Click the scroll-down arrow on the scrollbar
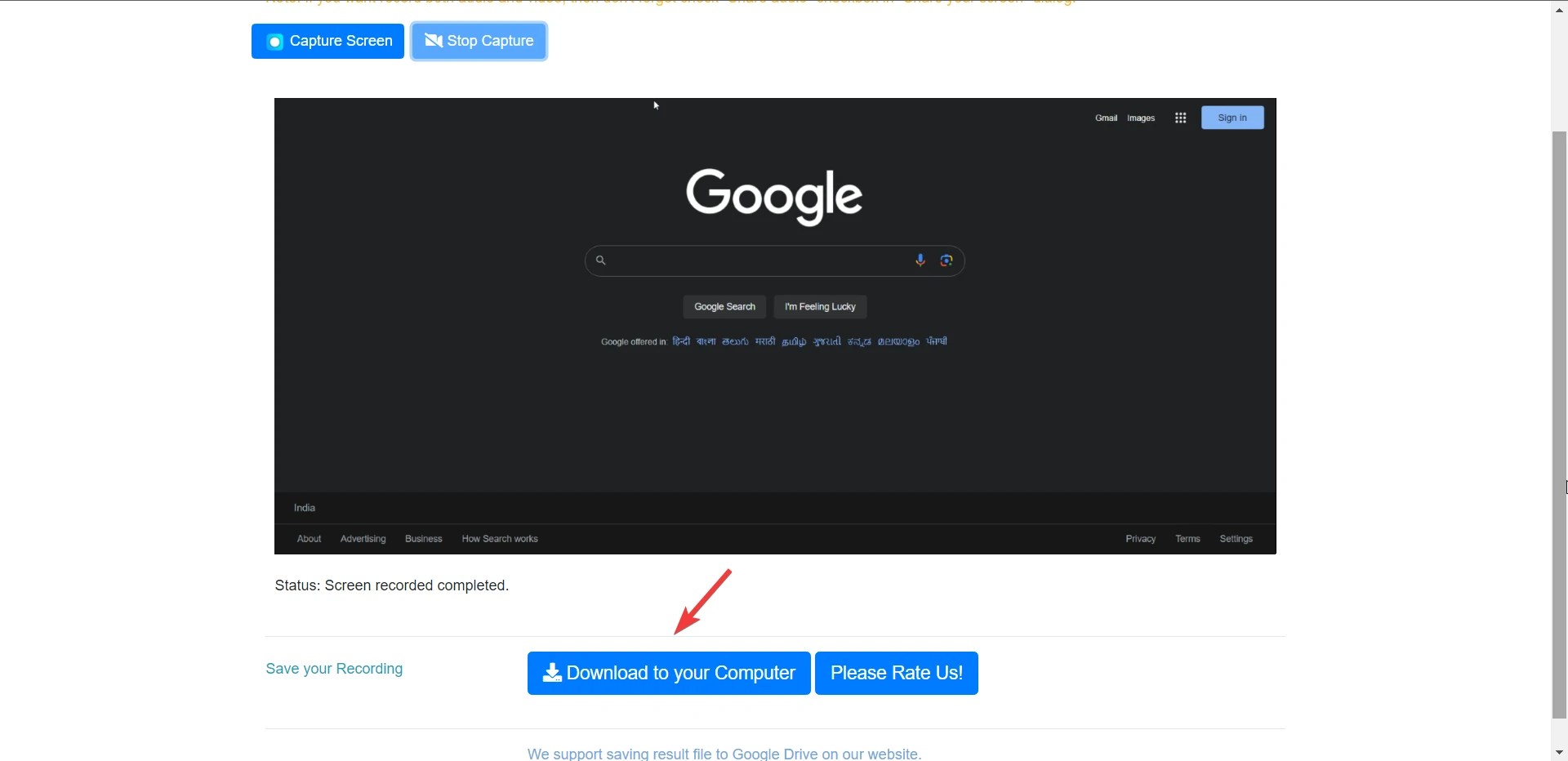This screenshot has width=1568, height=761. point(1558,752)
